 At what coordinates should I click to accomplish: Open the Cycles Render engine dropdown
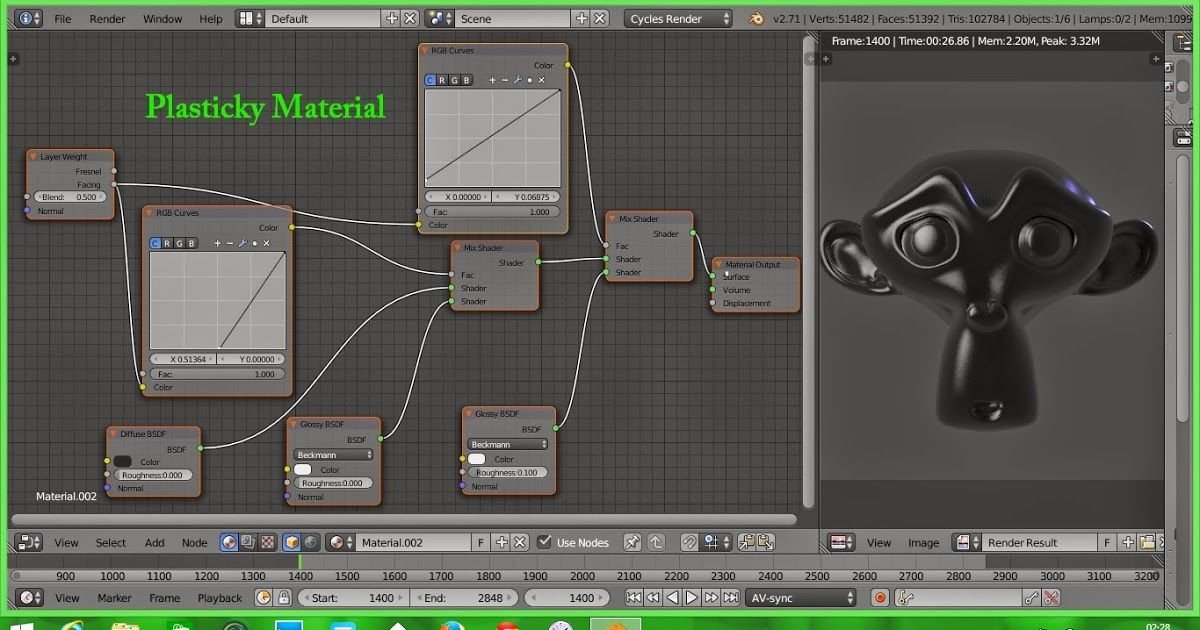pyautogui.click(x=678, y=18)
